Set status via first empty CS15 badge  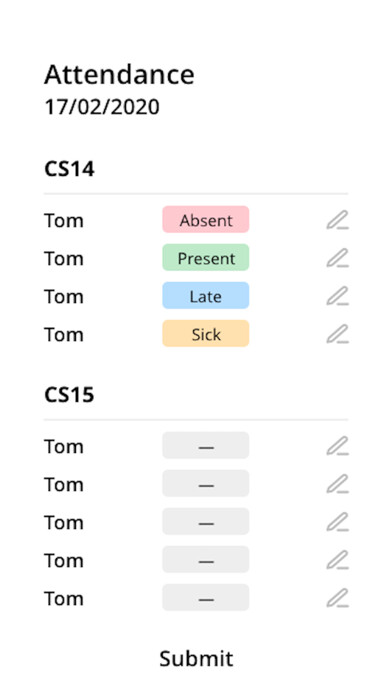206,445
